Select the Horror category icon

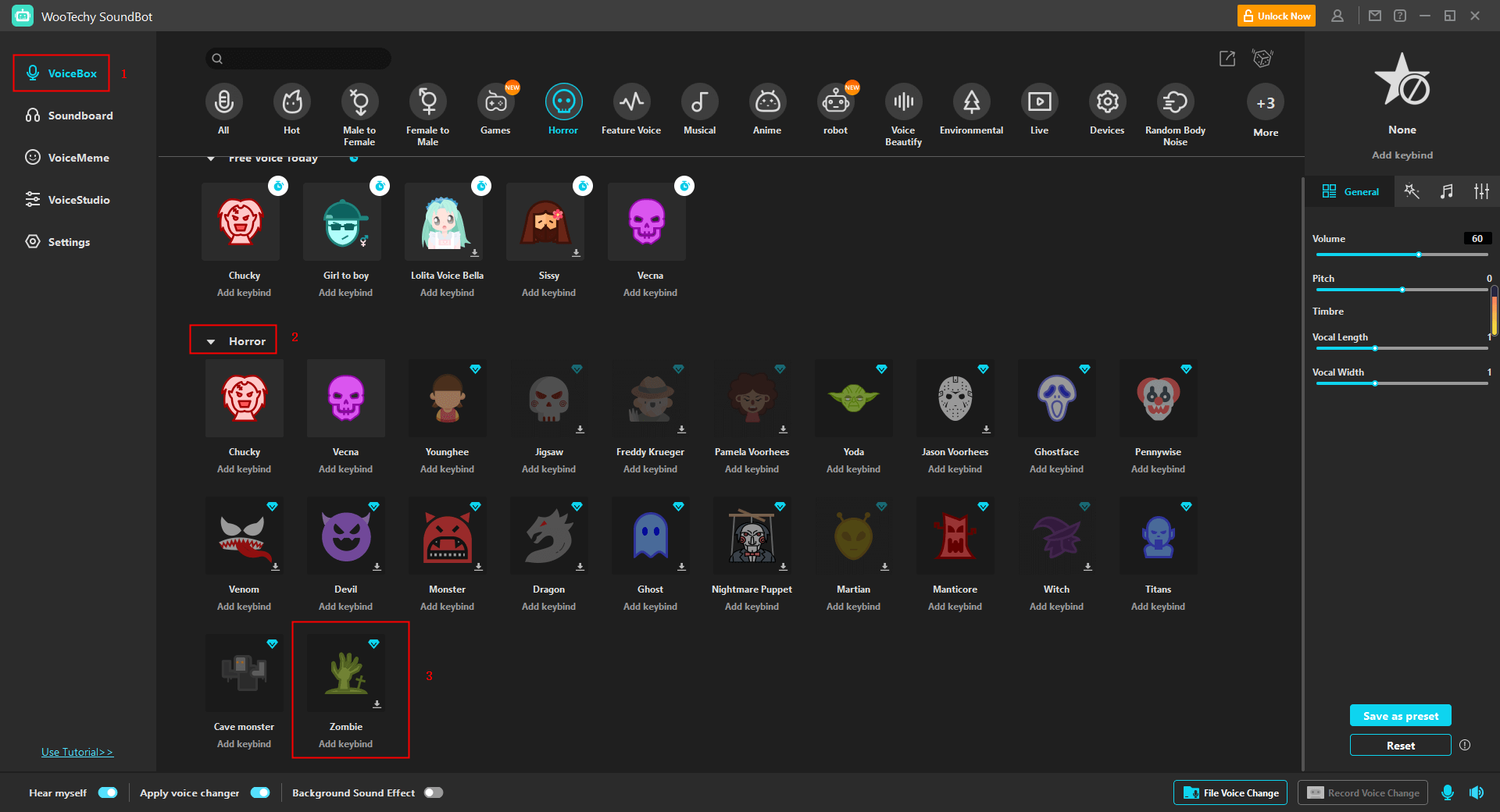563,101
